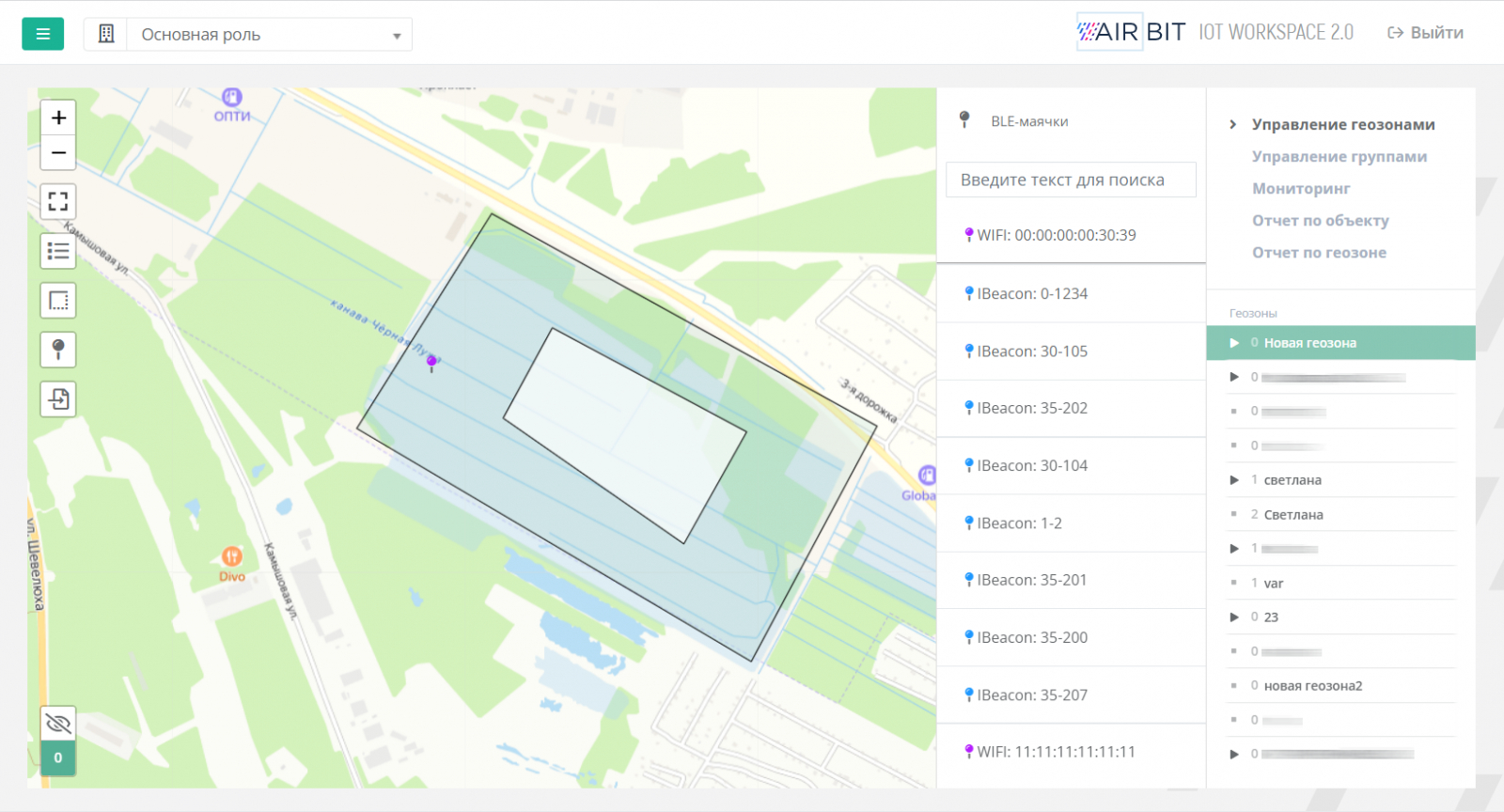Zoom out on the map
Image resolution: width=1504 pixels, height=812 pixels.
[58, 152]
